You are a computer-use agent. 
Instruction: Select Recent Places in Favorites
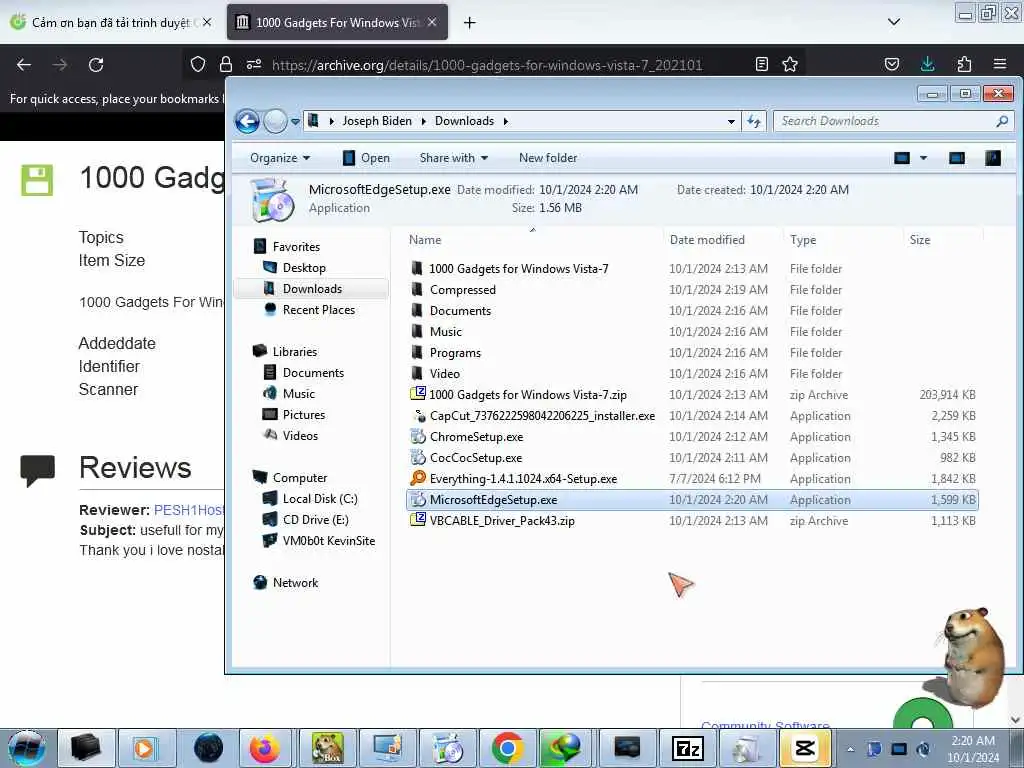319,310
